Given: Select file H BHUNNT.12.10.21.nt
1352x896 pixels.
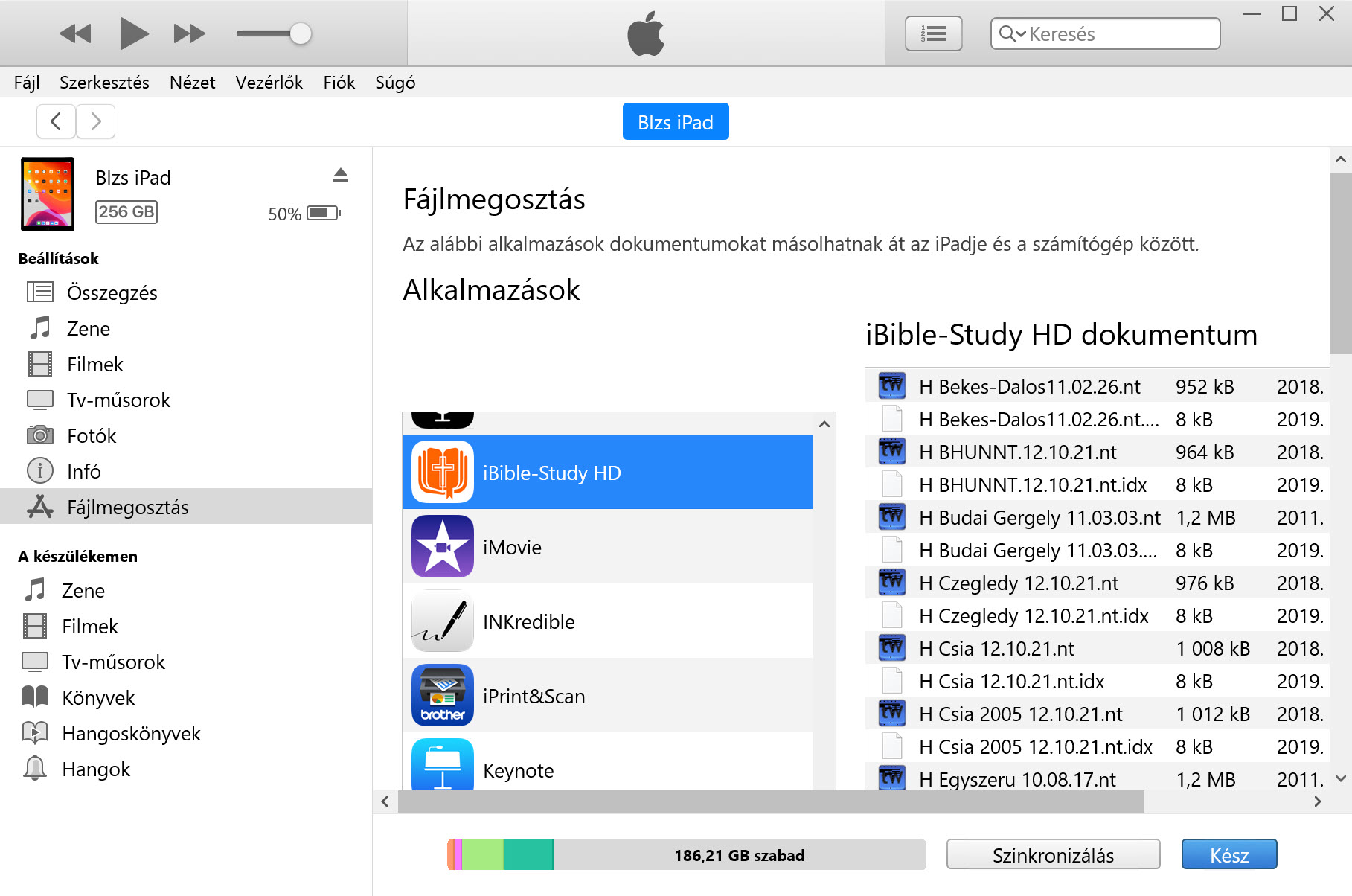Looking at the screenshot, I should coord(1097,452).
